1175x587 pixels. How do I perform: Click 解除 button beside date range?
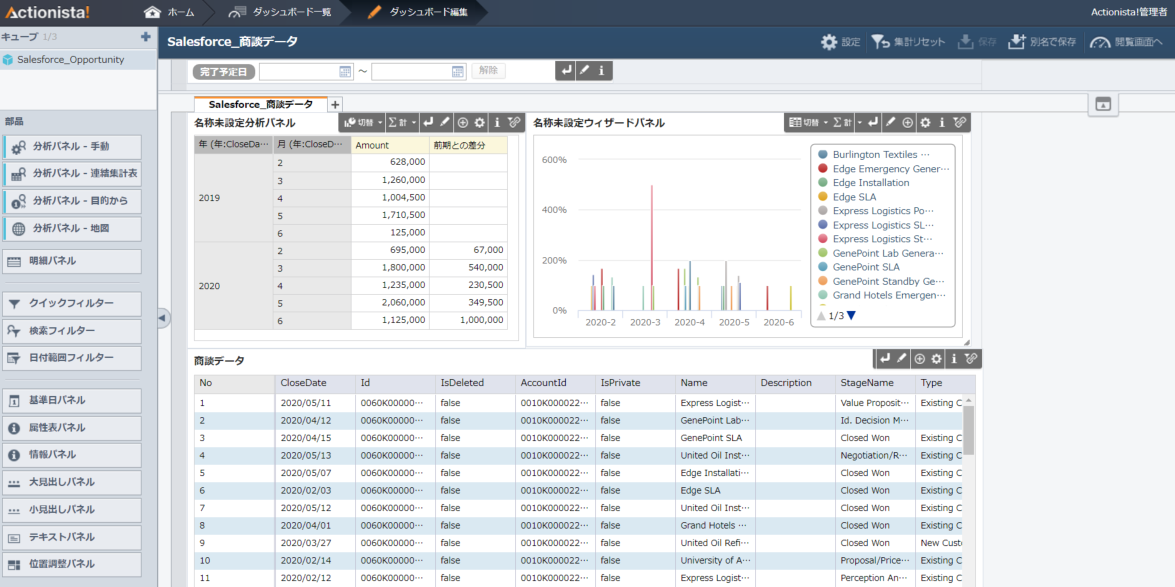coord(489,70)
